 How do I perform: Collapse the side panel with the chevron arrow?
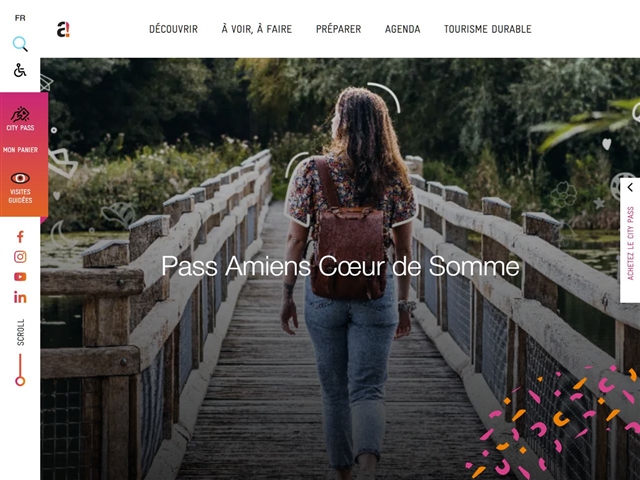630,187
